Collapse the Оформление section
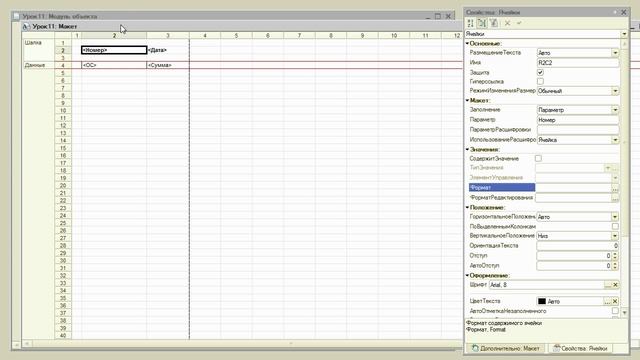Screen dimensions: 640x360 tap(467, 276)
